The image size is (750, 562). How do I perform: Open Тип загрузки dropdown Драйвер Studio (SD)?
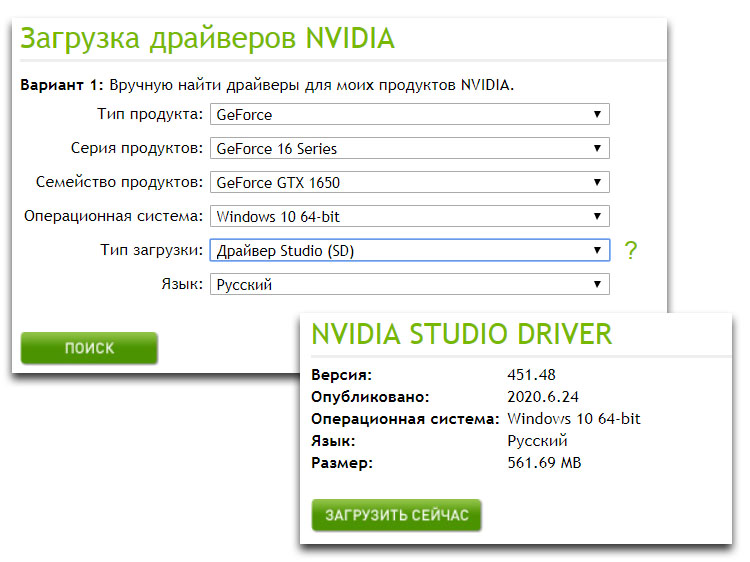click(x=409, y=250)
